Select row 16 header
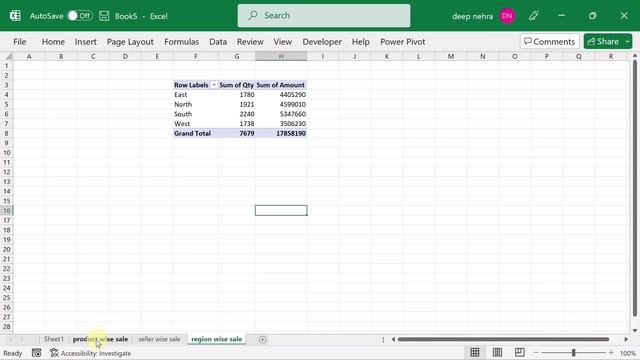Screen dimensions: 640x360 7,211
